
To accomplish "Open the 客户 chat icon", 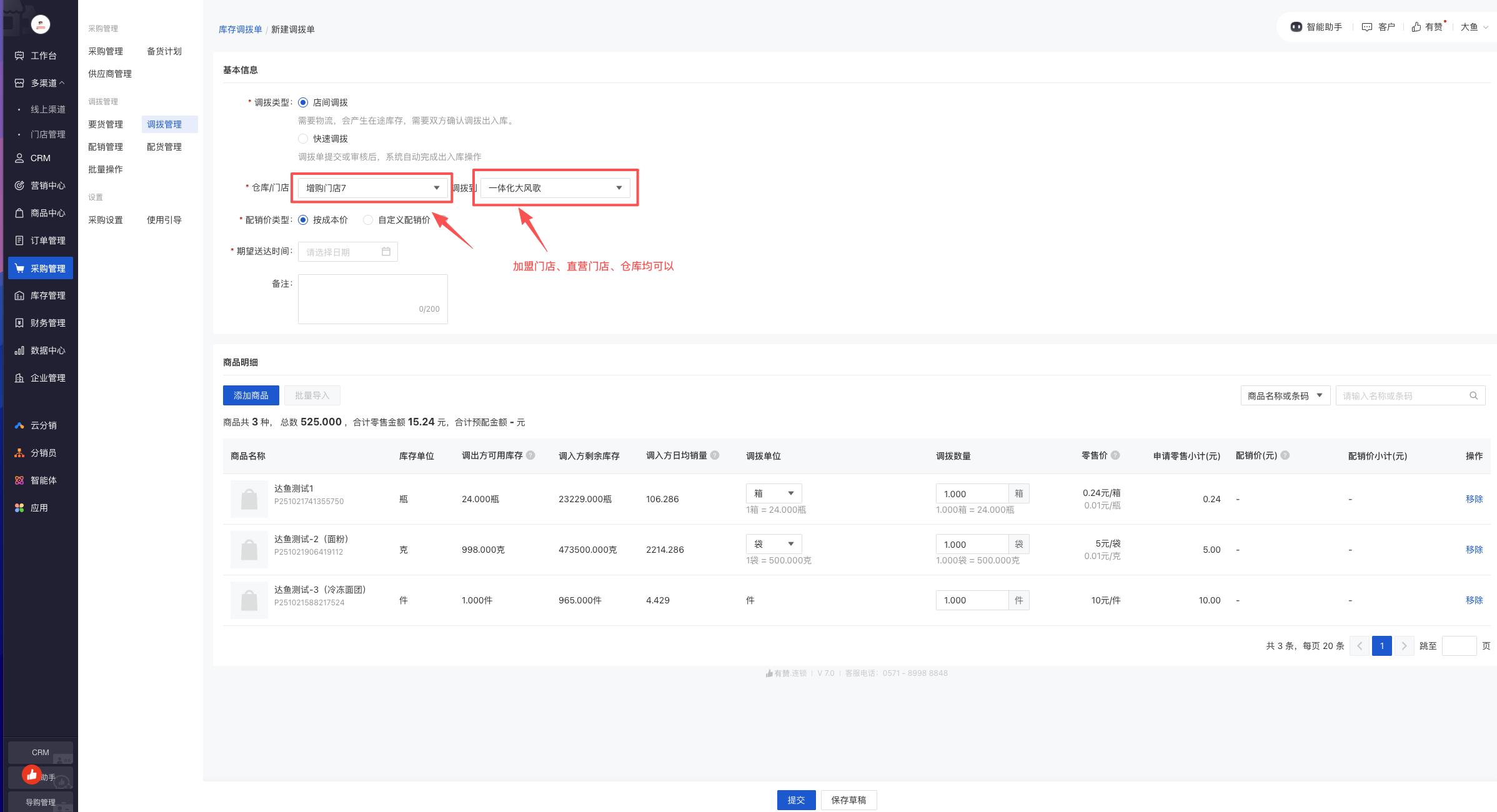I will (1366, 27).
